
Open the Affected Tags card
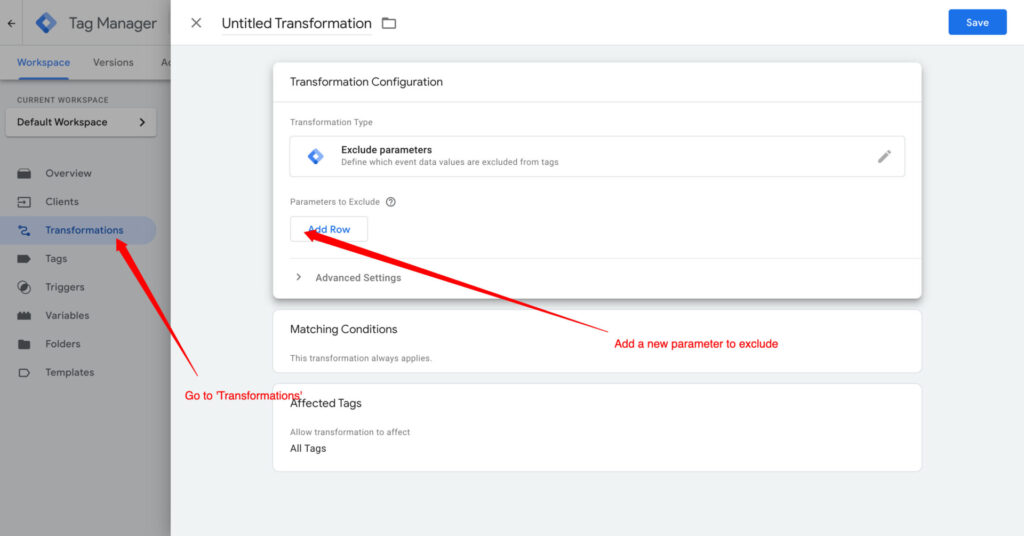point(597,428)
